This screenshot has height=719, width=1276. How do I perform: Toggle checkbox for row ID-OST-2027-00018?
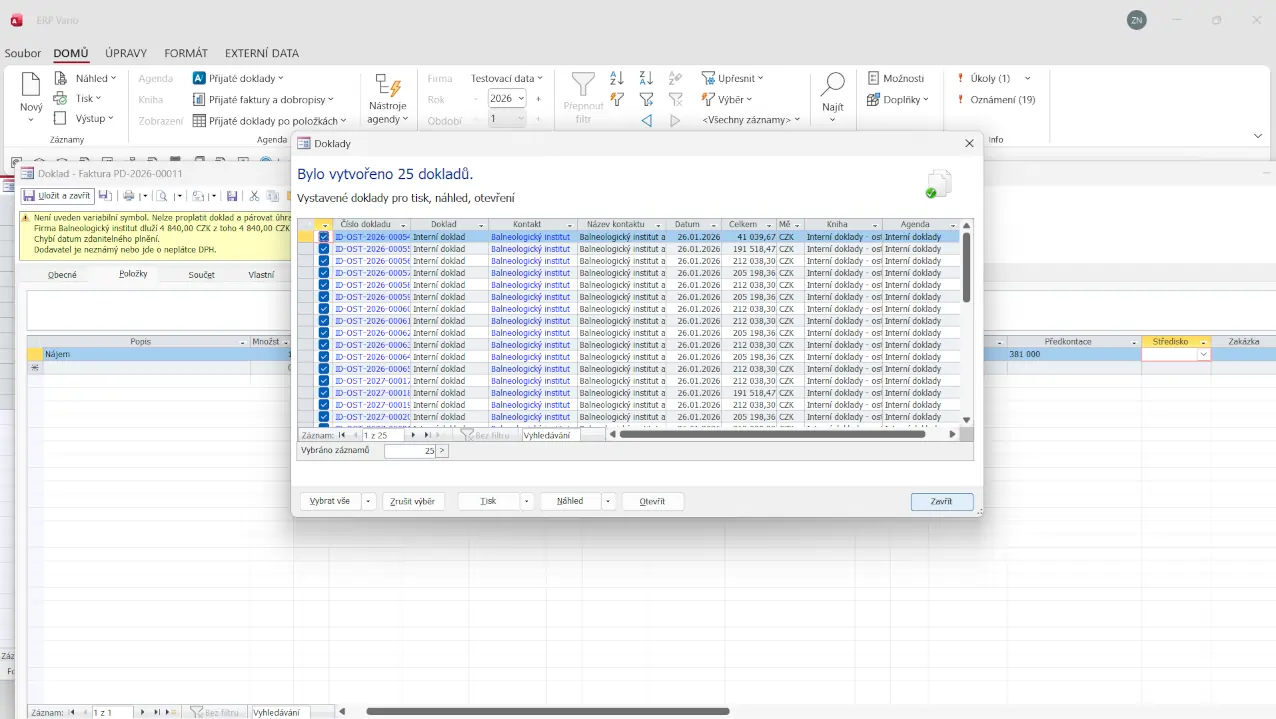click(324, 393)
